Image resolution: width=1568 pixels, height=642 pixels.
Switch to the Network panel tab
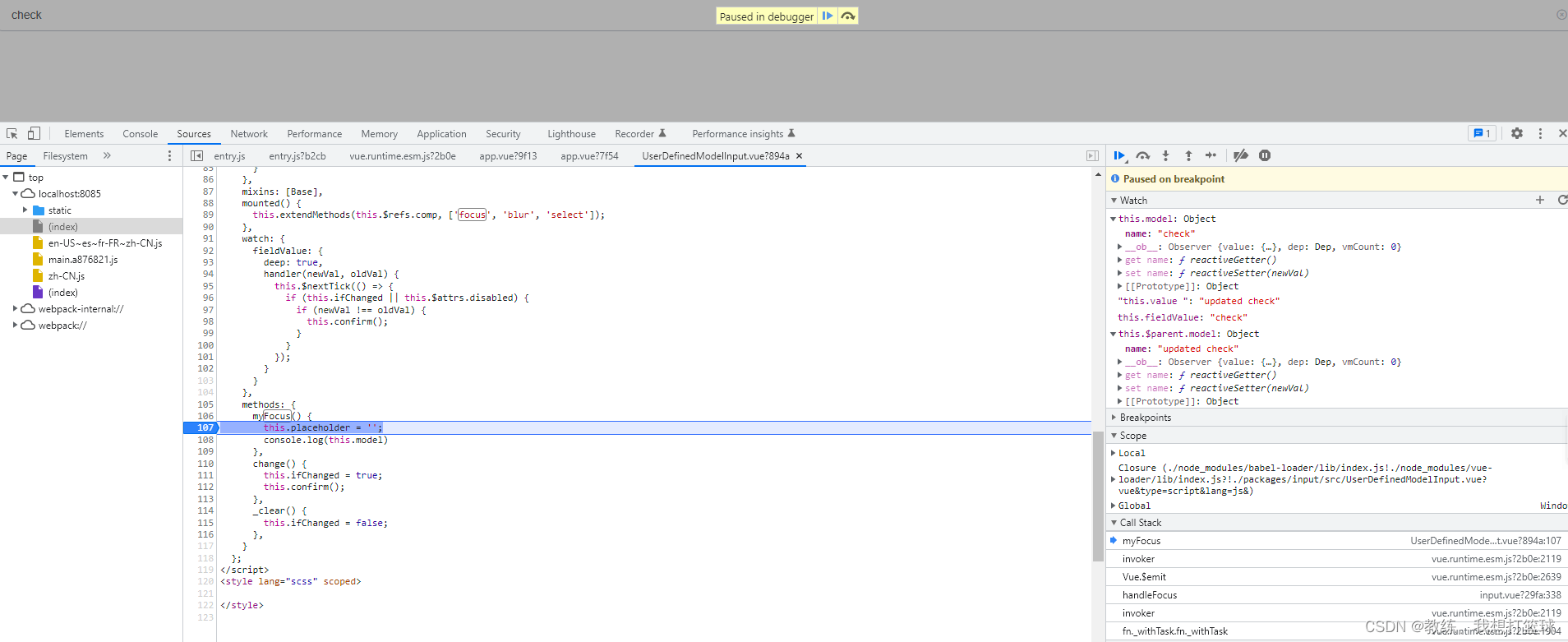tap(249, 134)
